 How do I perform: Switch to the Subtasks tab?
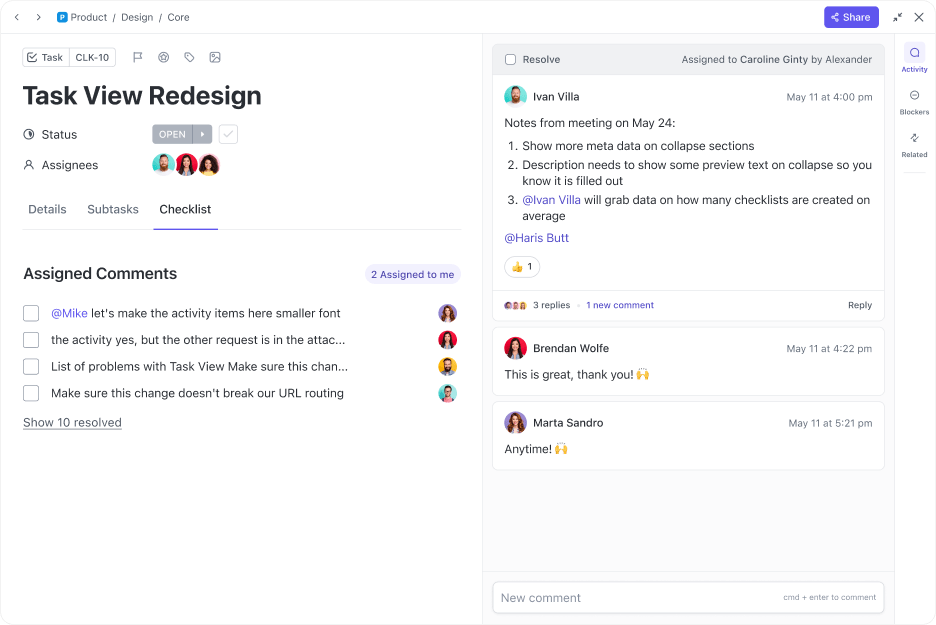pyautogui.click(x=112, y=209)
